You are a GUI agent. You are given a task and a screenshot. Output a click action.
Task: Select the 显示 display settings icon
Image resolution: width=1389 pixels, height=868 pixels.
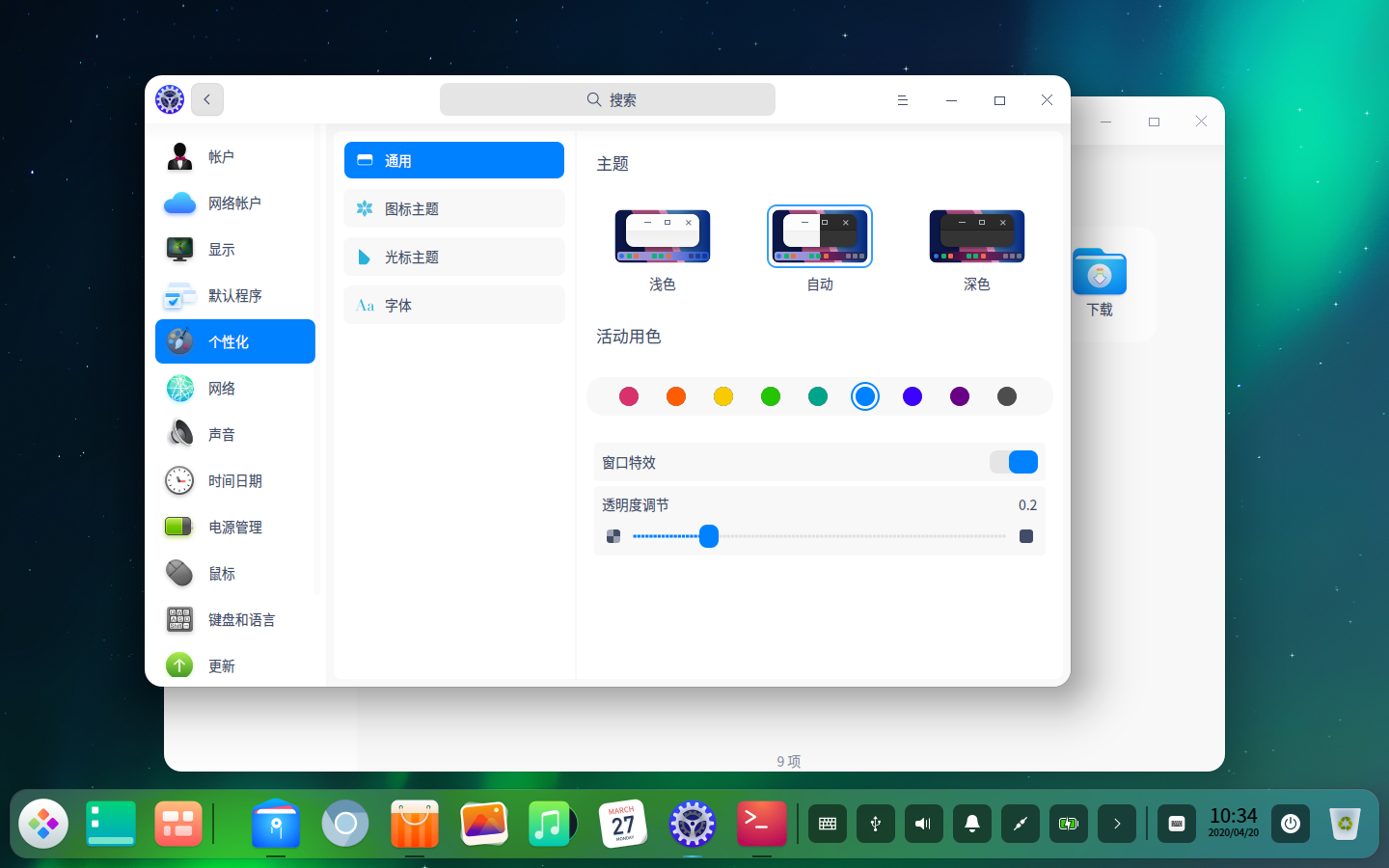(x=179, y=249)
